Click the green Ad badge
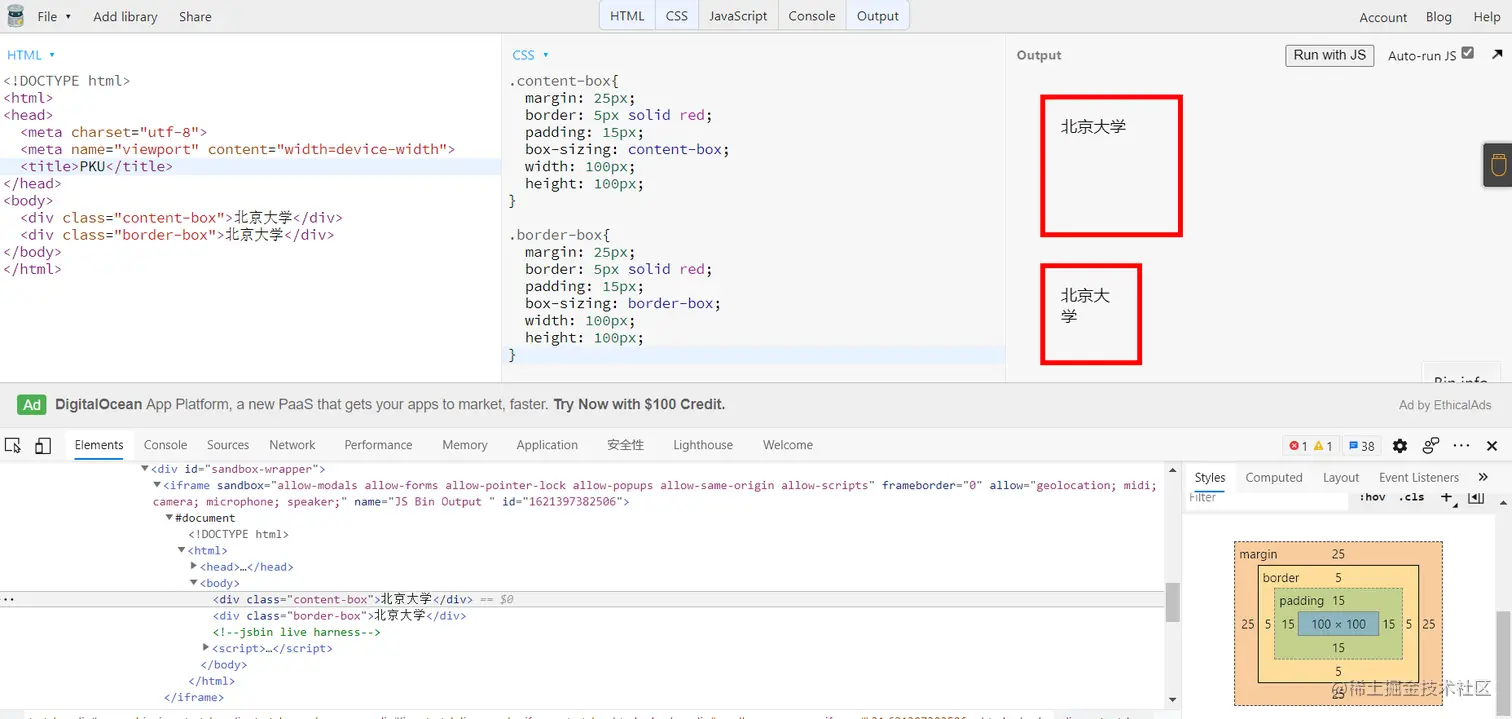1512x719 pixels. point(32,405)
